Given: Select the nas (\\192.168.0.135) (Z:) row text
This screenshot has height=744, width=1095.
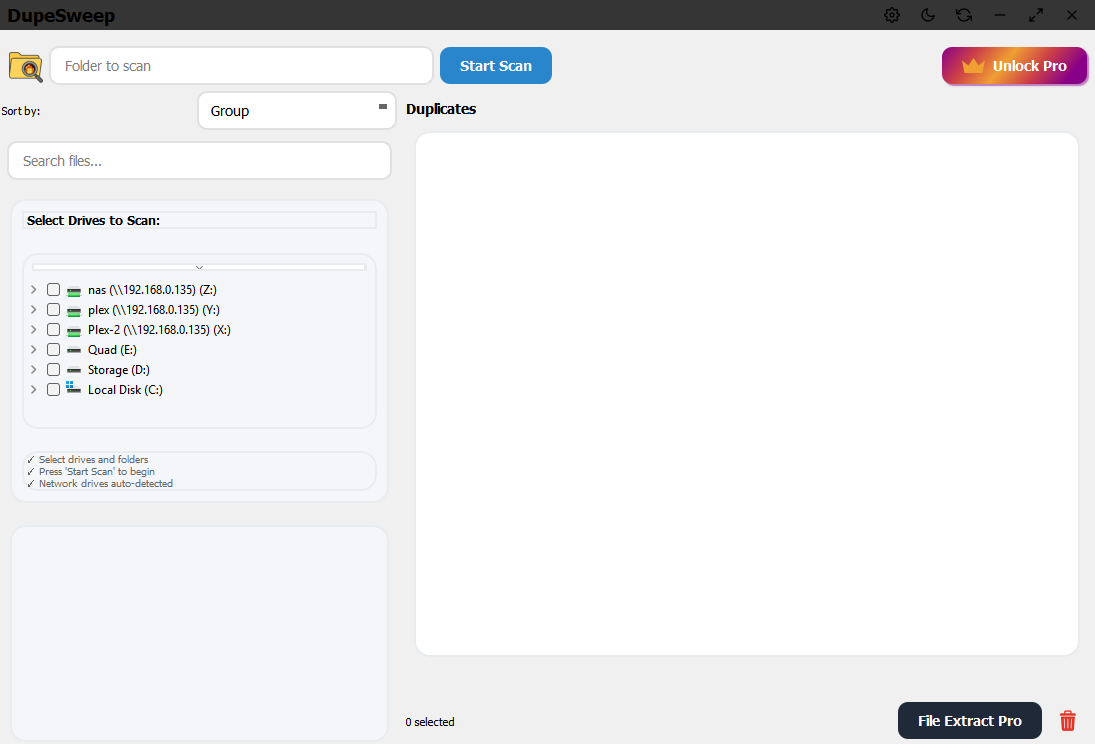Looking at the screenshot, I should point(152,289).
